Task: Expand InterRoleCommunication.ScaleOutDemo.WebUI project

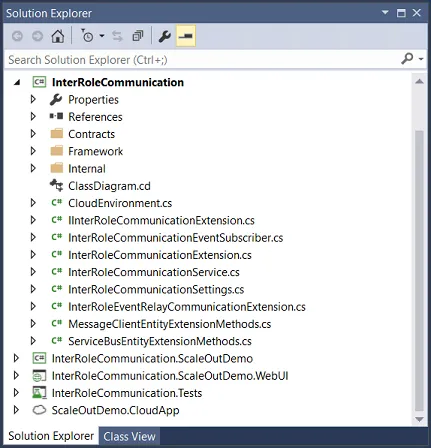Action: point(16,376)
